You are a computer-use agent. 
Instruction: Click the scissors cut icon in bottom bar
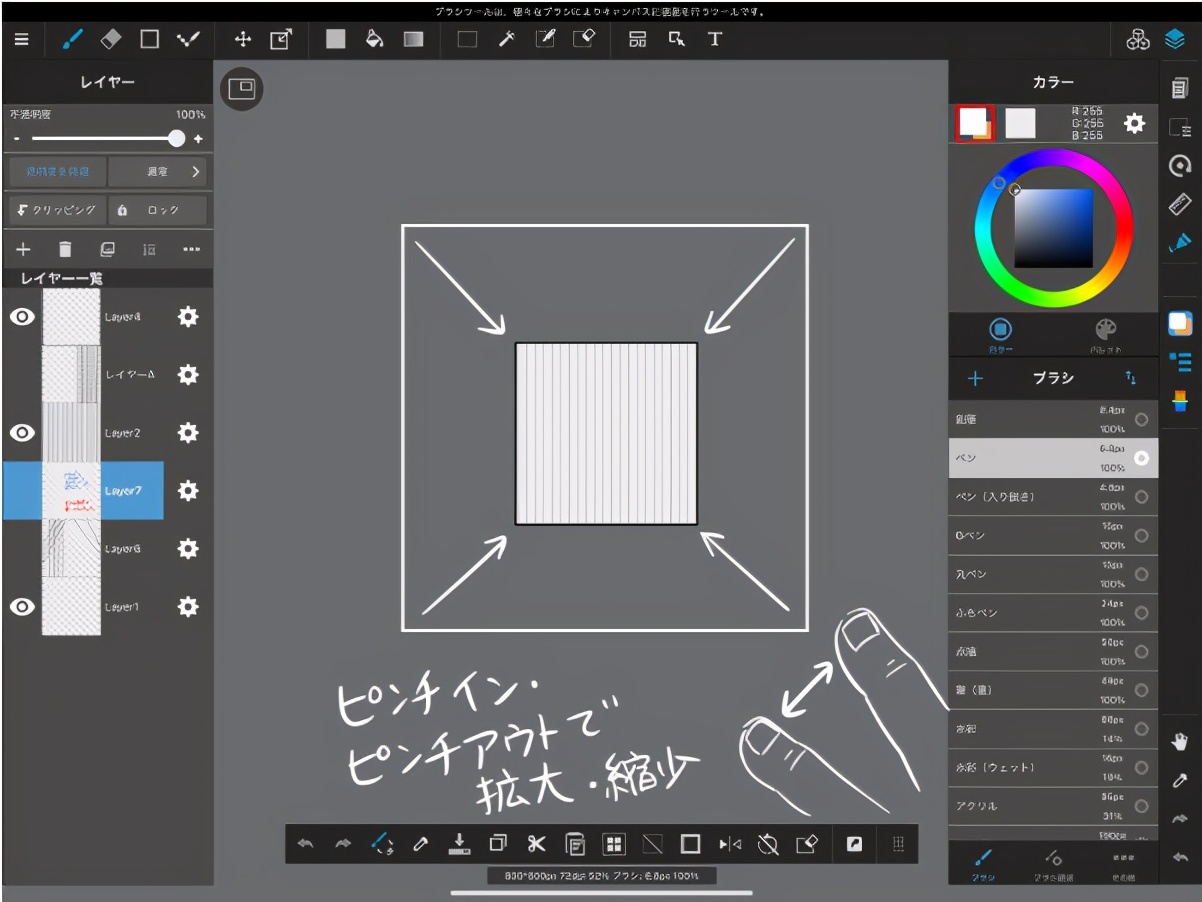[x=537, y=844]
